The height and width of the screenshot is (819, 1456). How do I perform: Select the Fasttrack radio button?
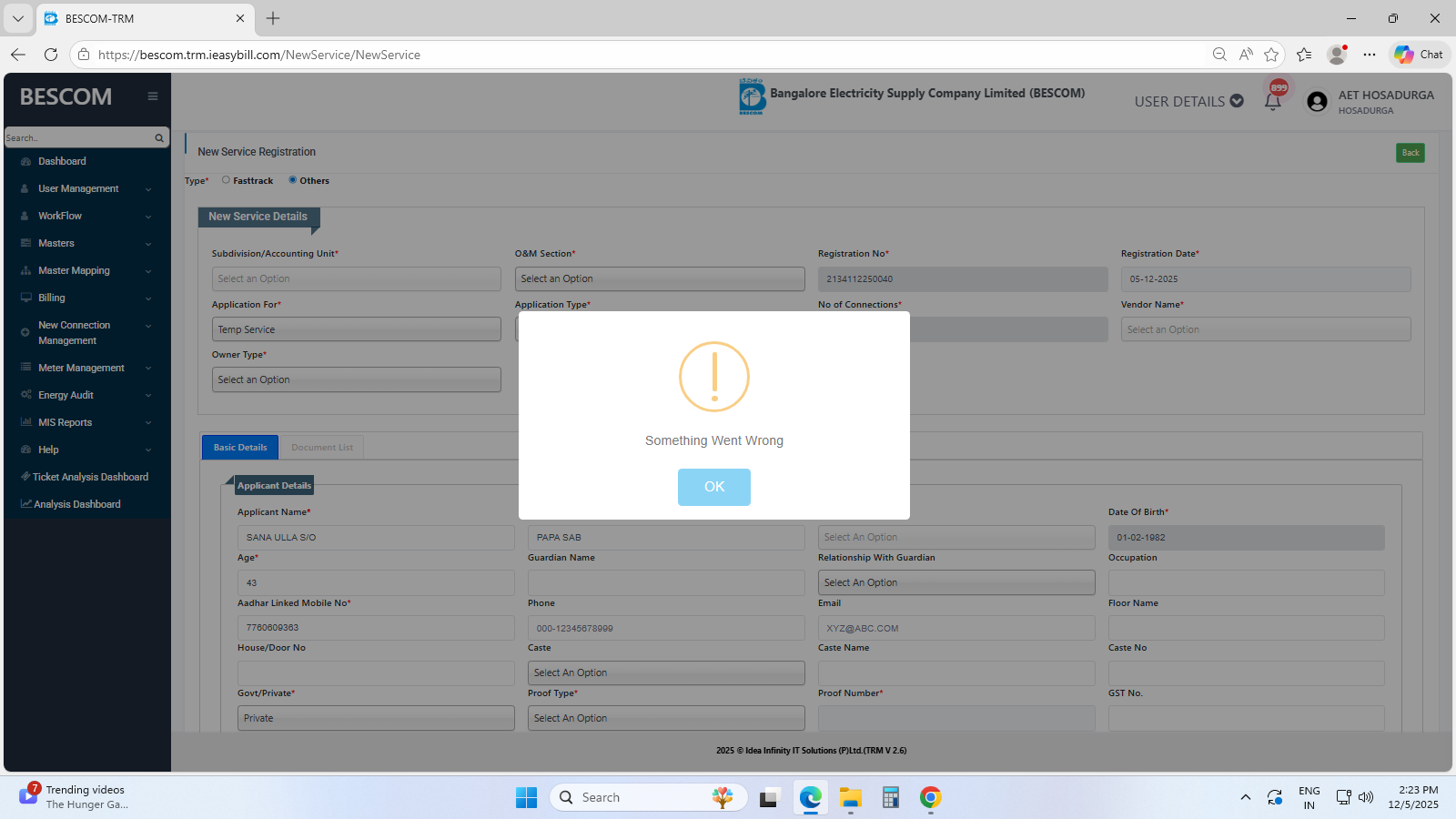227,180
